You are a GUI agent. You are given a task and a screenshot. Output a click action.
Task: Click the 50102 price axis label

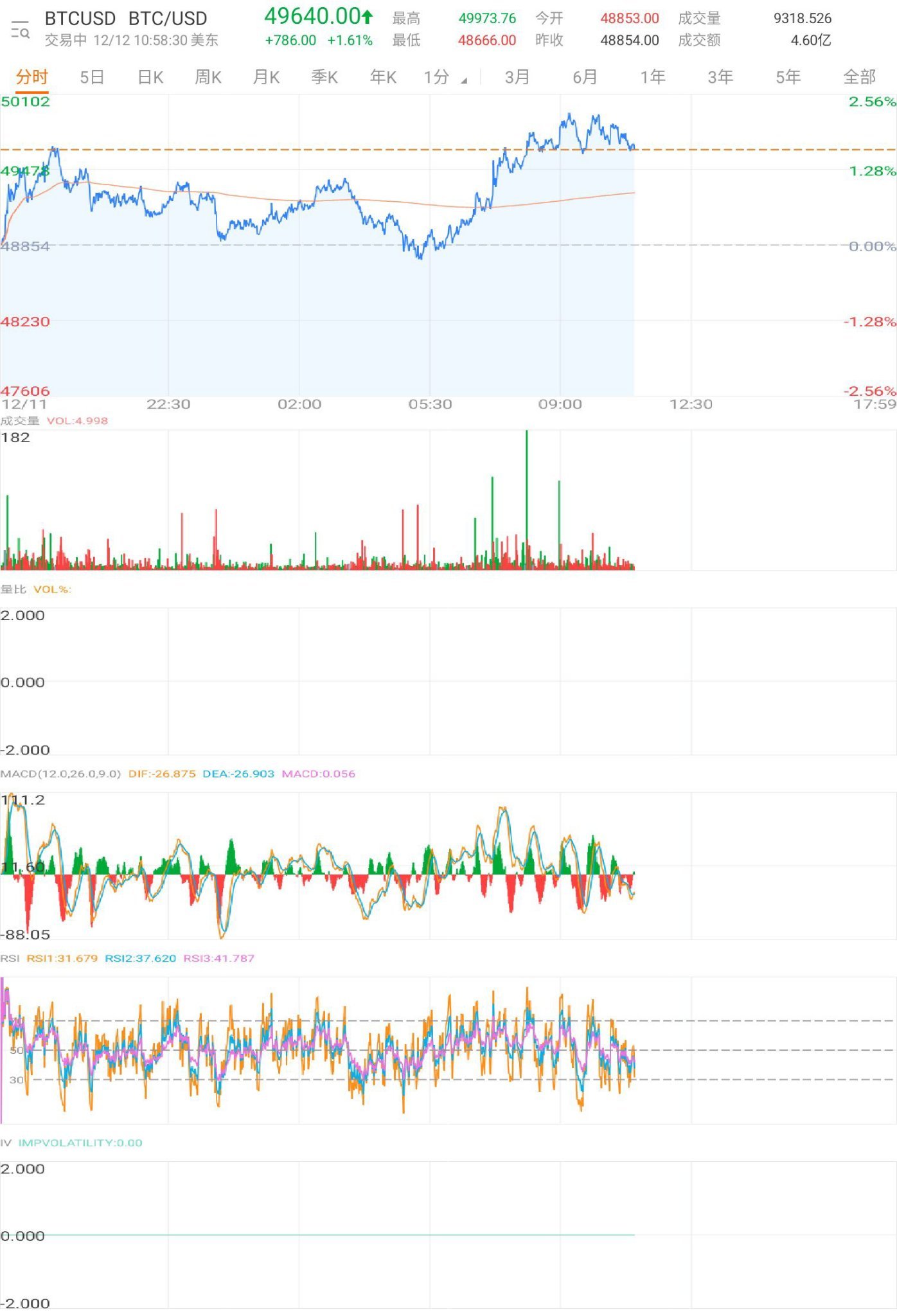25,102
